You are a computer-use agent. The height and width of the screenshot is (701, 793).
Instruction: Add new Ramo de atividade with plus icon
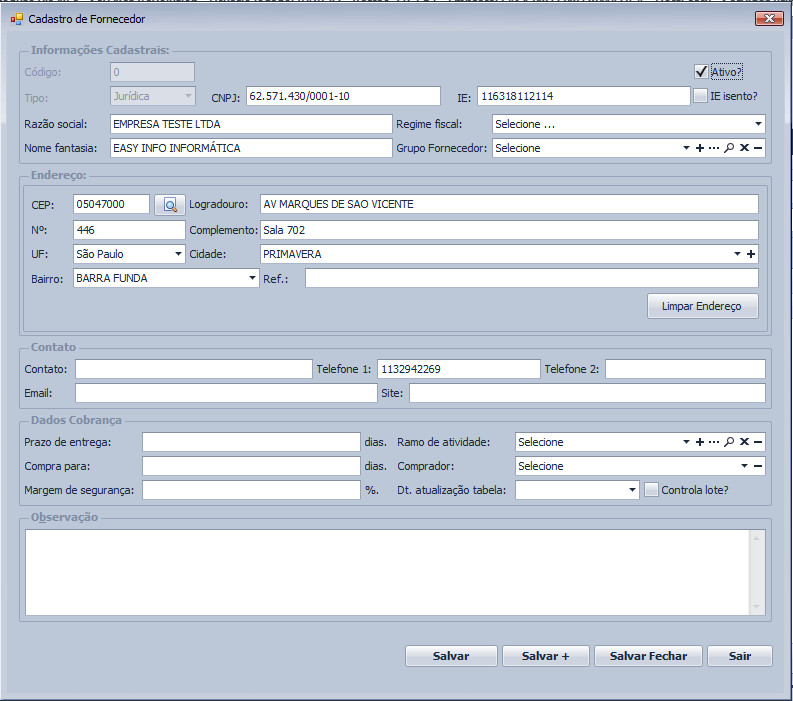coord(700,442)
